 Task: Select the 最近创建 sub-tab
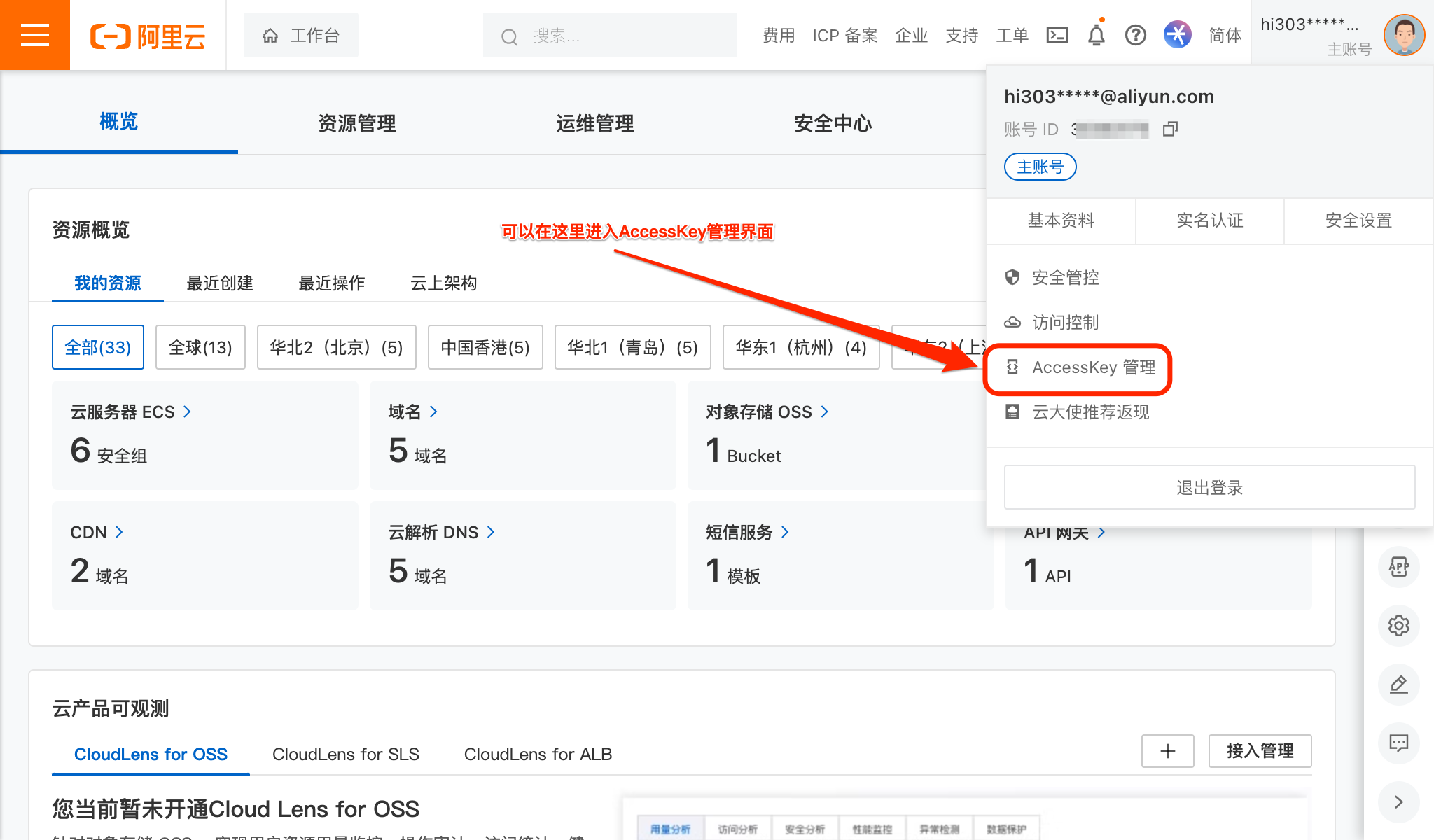220,283
